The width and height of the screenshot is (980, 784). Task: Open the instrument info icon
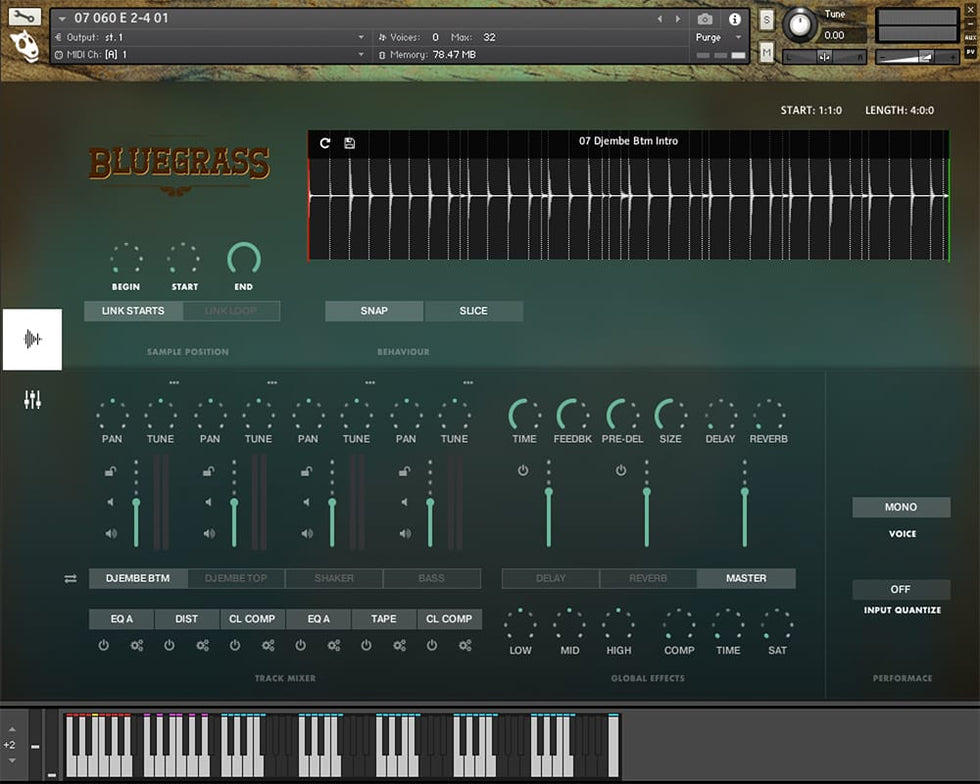coord(735,19)
